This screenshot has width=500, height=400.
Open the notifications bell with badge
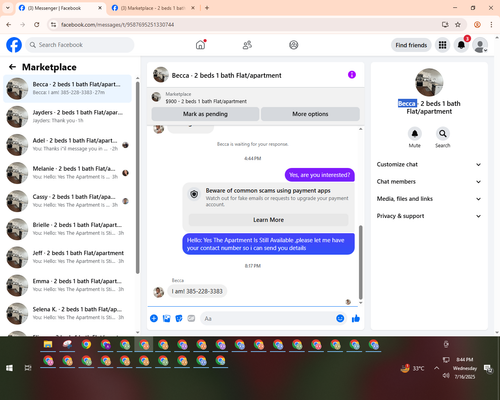461,45
